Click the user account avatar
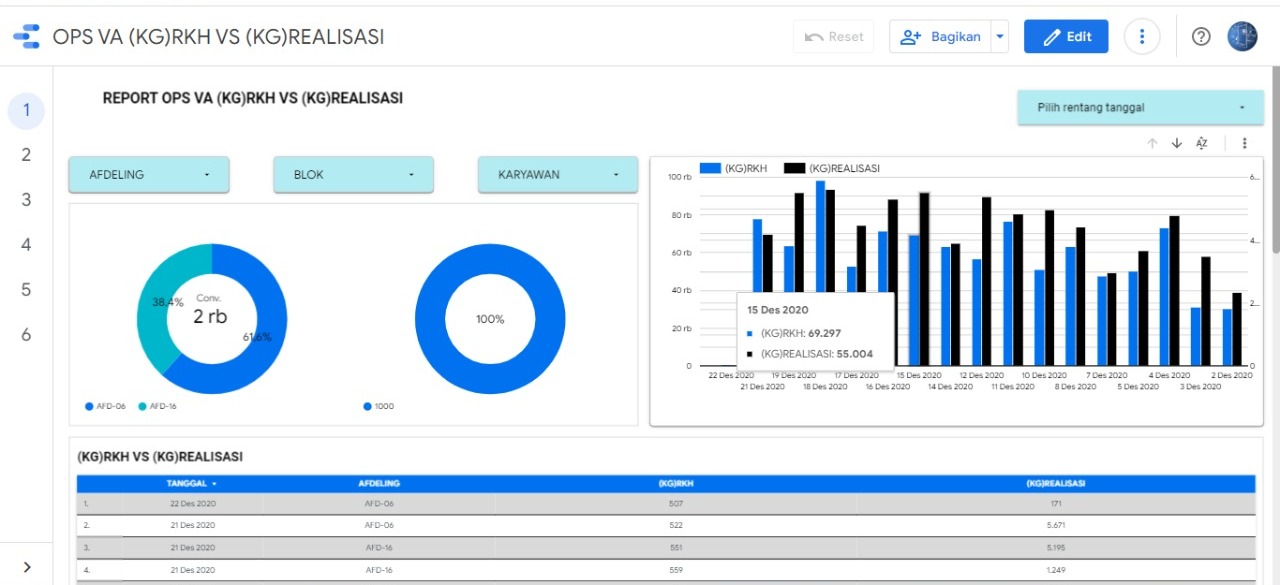Viewport: 1280px width, 585px height. tap(1242, 37)
